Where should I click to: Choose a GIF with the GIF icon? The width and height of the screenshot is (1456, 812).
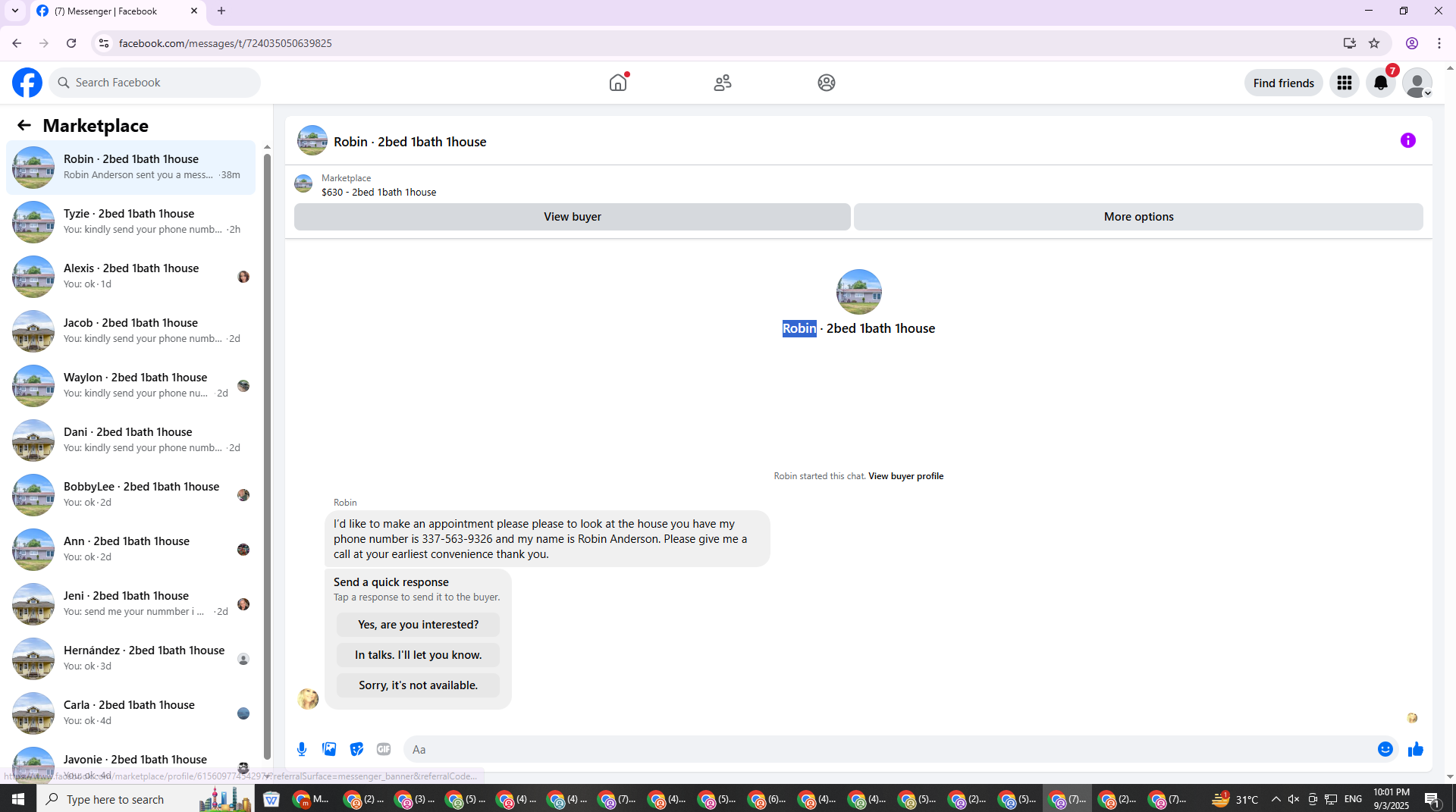coord(384,749)
